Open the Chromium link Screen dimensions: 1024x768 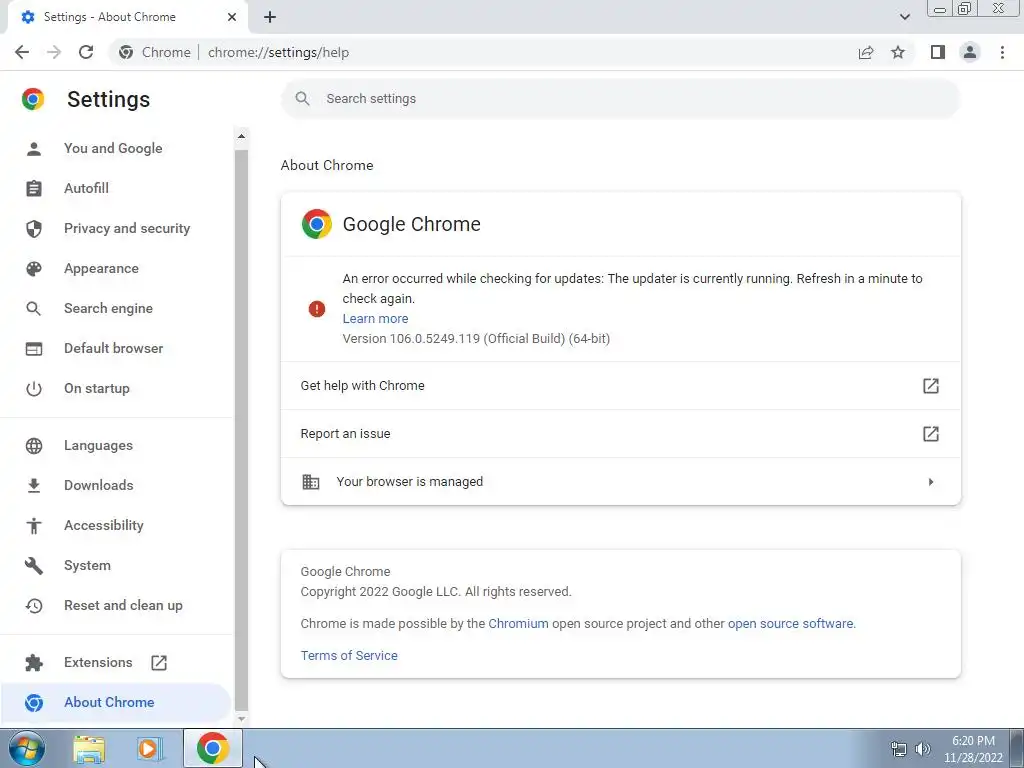click(519, 624)
